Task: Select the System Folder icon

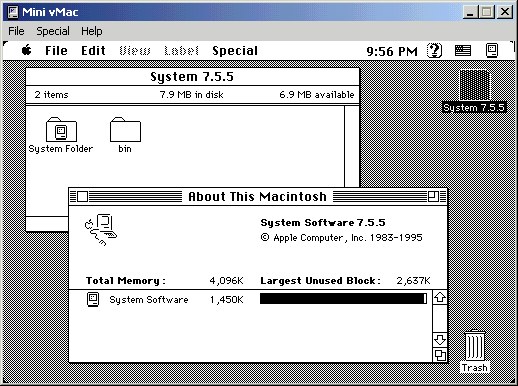Action: click(x=61, y=129)
